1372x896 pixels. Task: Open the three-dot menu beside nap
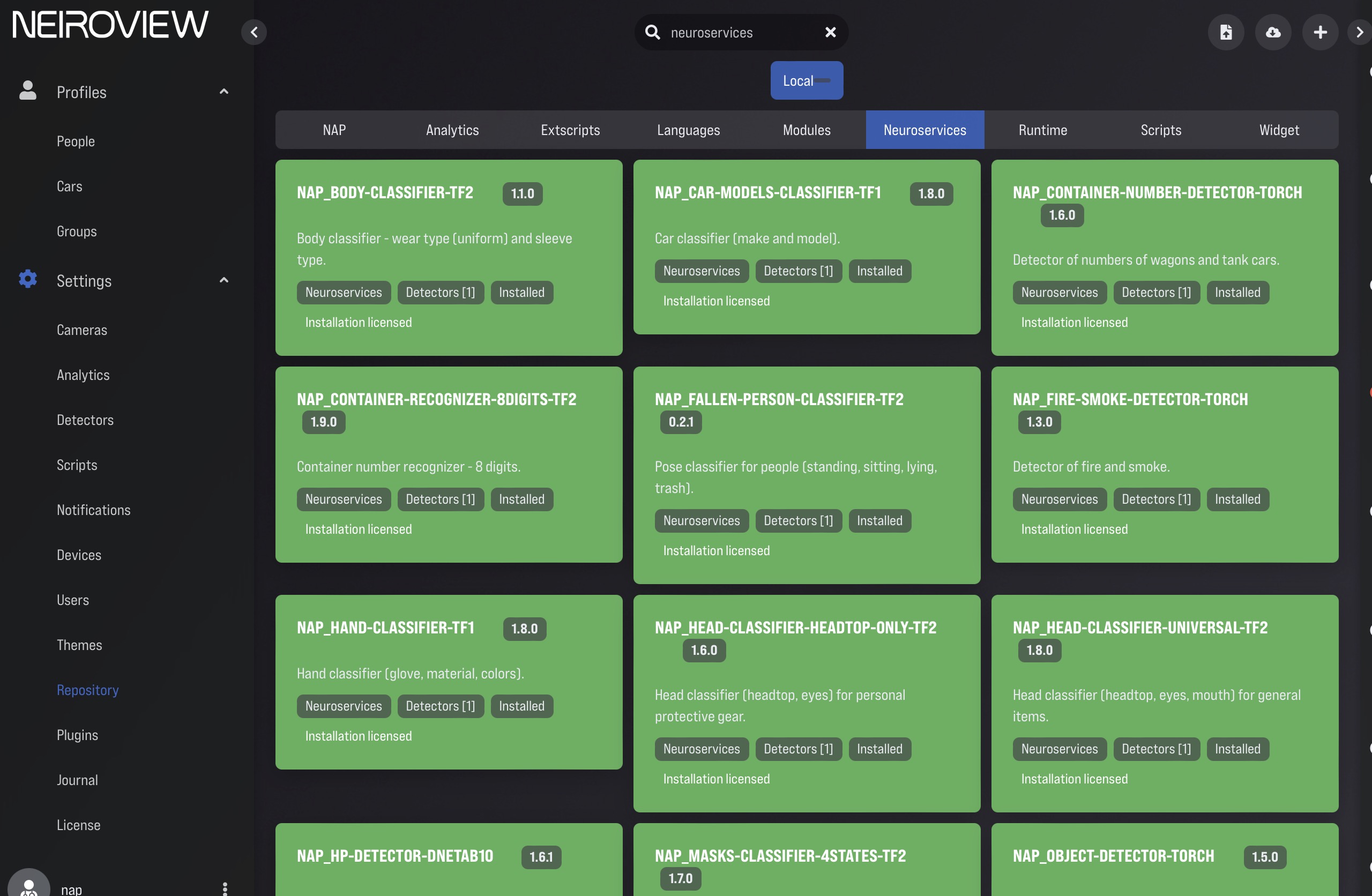pos(225,888)
